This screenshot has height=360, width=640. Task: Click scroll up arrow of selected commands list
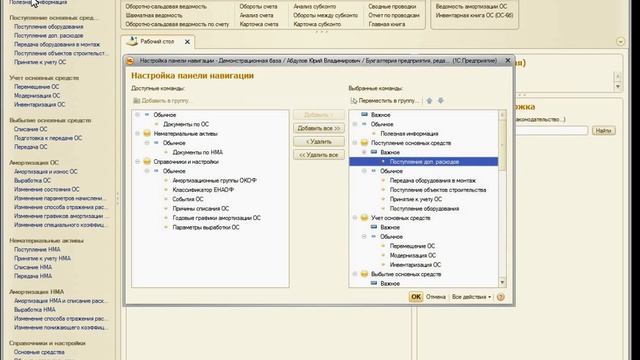tap(502, 115)
